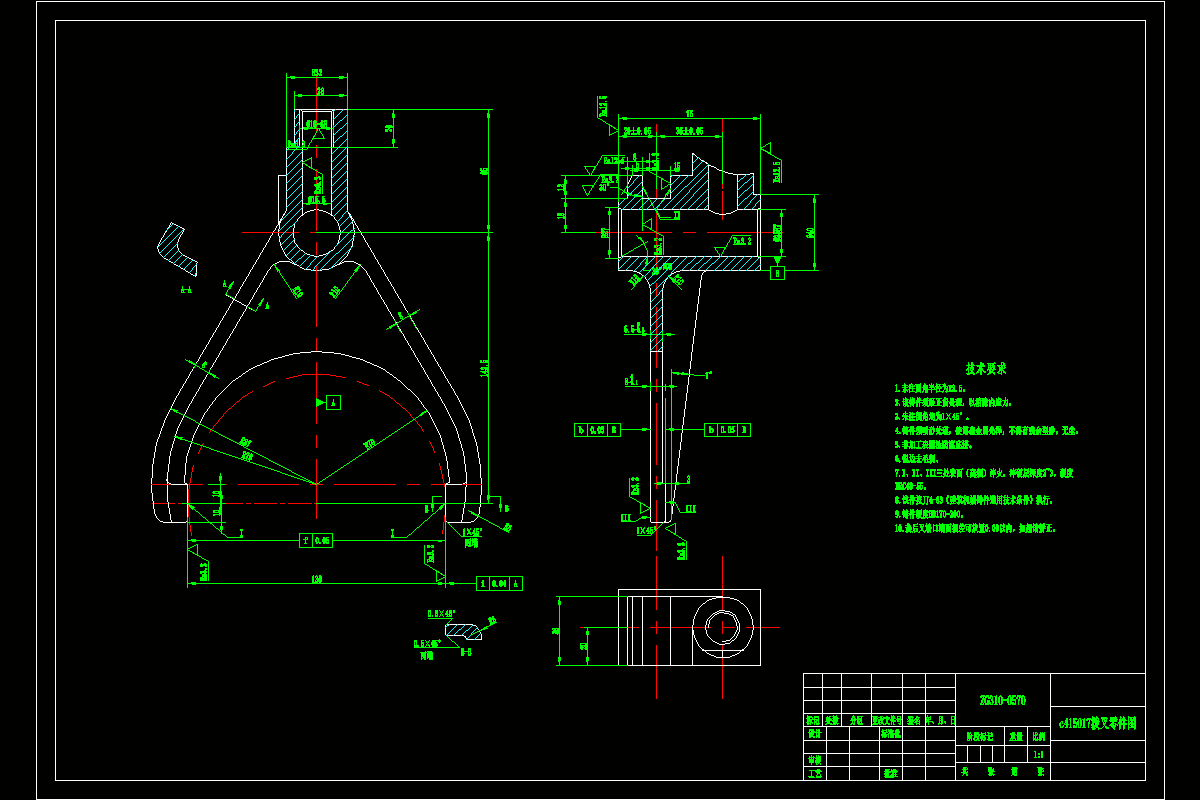Click the 重量 cell in title block
Screen dimensions: 1200x800
pos(1016,736)
